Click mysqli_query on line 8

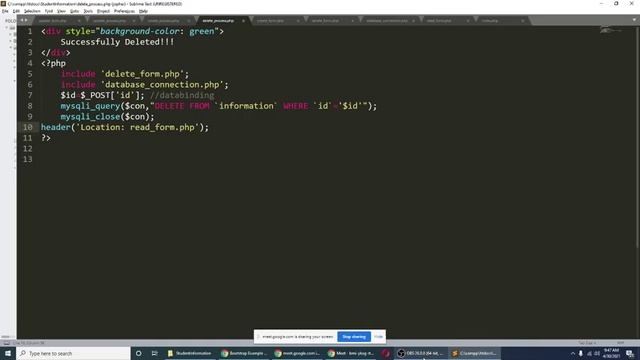[x=90, y=106]
